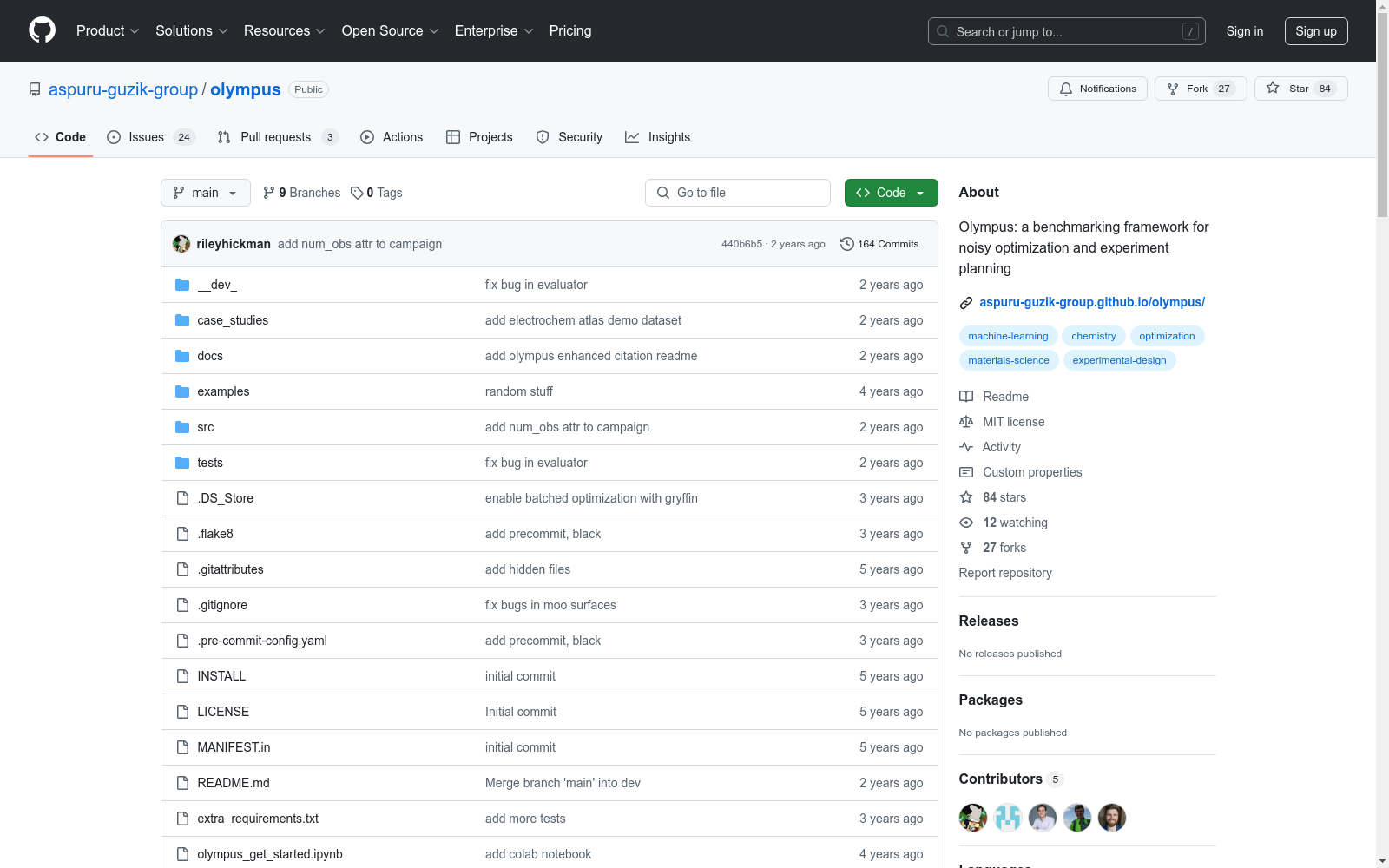
Task: Open the .pre-commit-config.yaml file
Action: (262, 641)
